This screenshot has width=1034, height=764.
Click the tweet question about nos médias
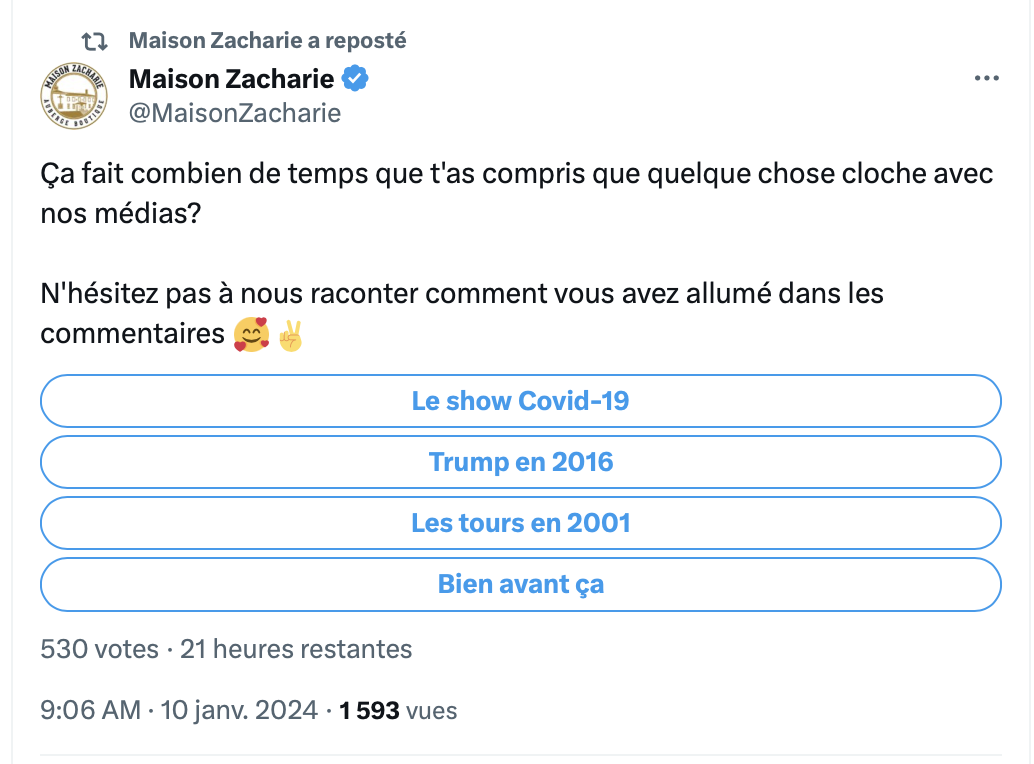tap(516, 193)
